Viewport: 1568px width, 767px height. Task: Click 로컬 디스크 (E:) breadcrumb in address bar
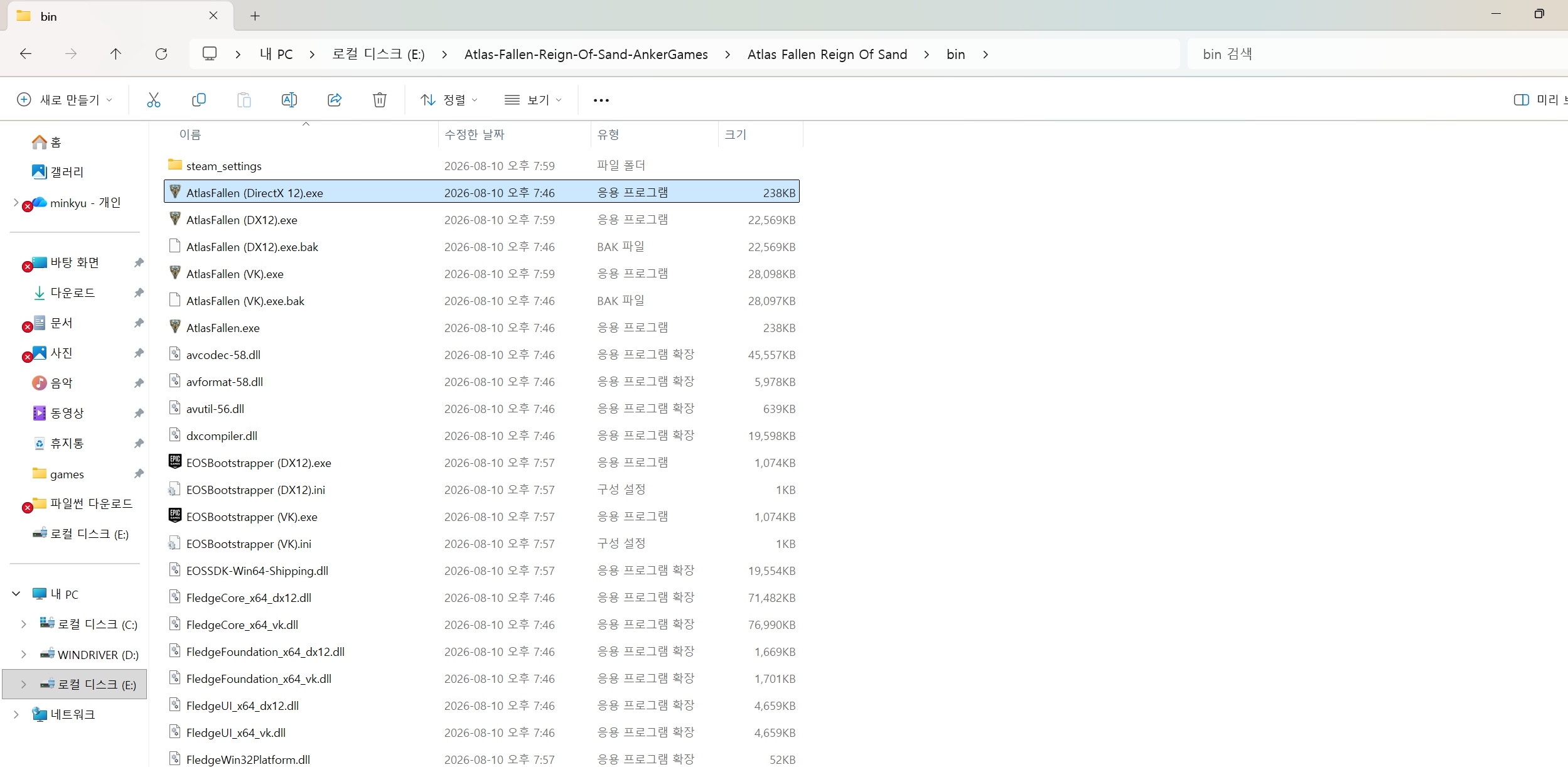coord(379,55)
